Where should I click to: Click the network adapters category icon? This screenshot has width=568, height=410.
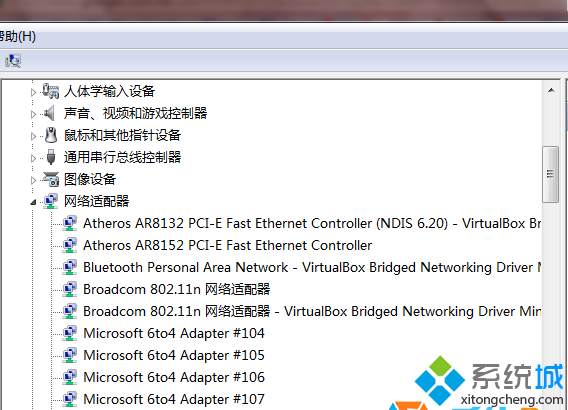tap(51, 201)
